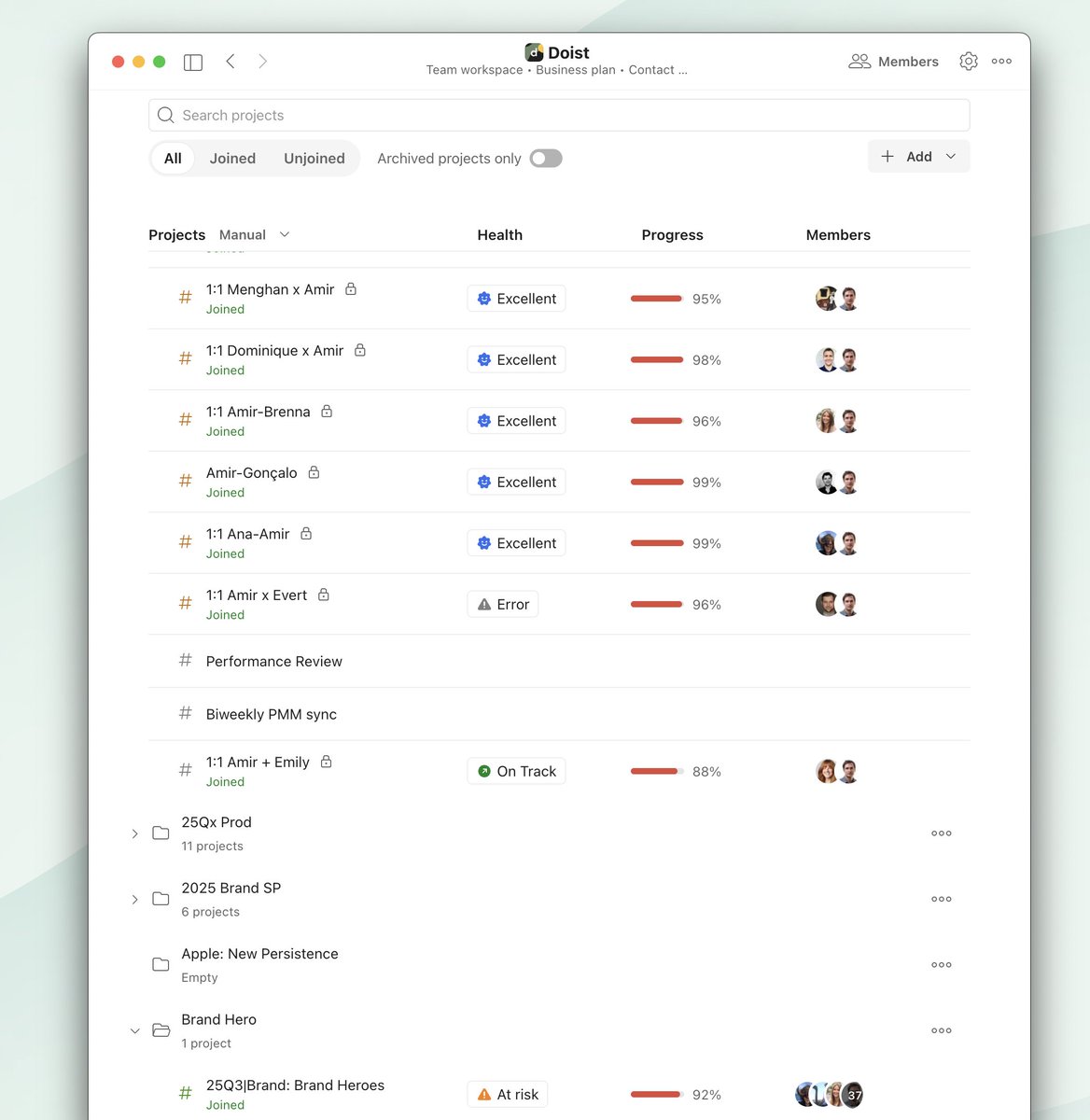
Task: Click the Doist workspace logo
Action: point(534,52)
